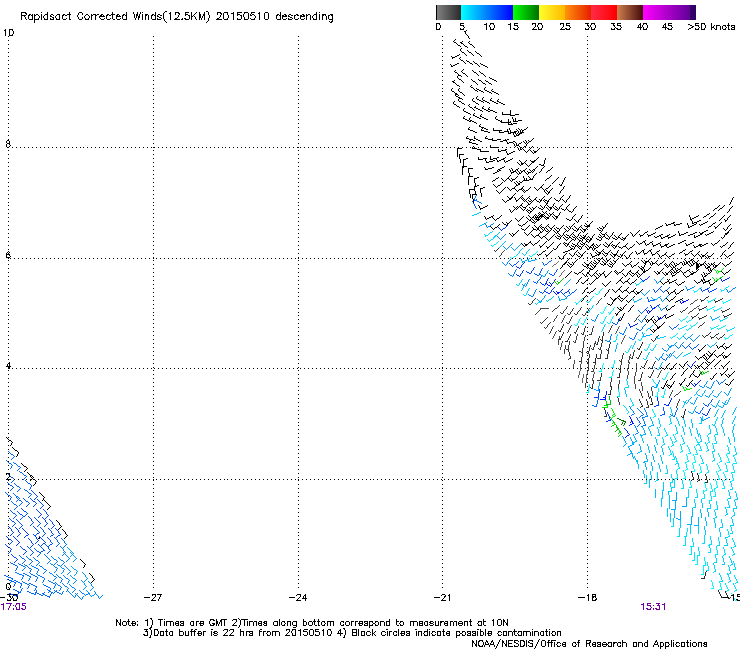Click the purple '15:31' swath time

pyautogui.click(x=653, y=607)
